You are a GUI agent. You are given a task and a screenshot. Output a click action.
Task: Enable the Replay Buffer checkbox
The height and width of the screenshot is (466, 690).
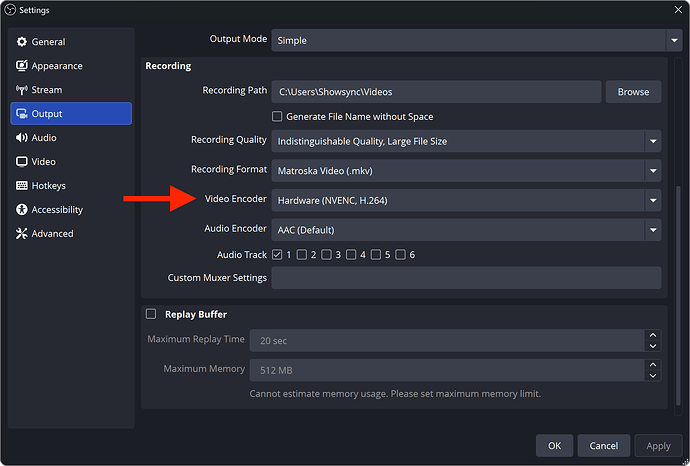(151, 314)
